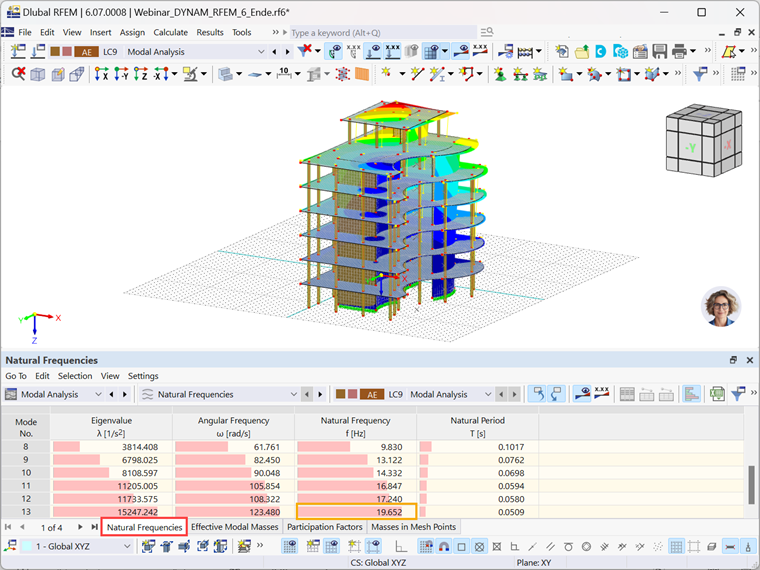760x570 pixels.
Task: Open the Settings menu in Natural Frequencies panel
Action: pyautogui.click(x=143, y=376)
